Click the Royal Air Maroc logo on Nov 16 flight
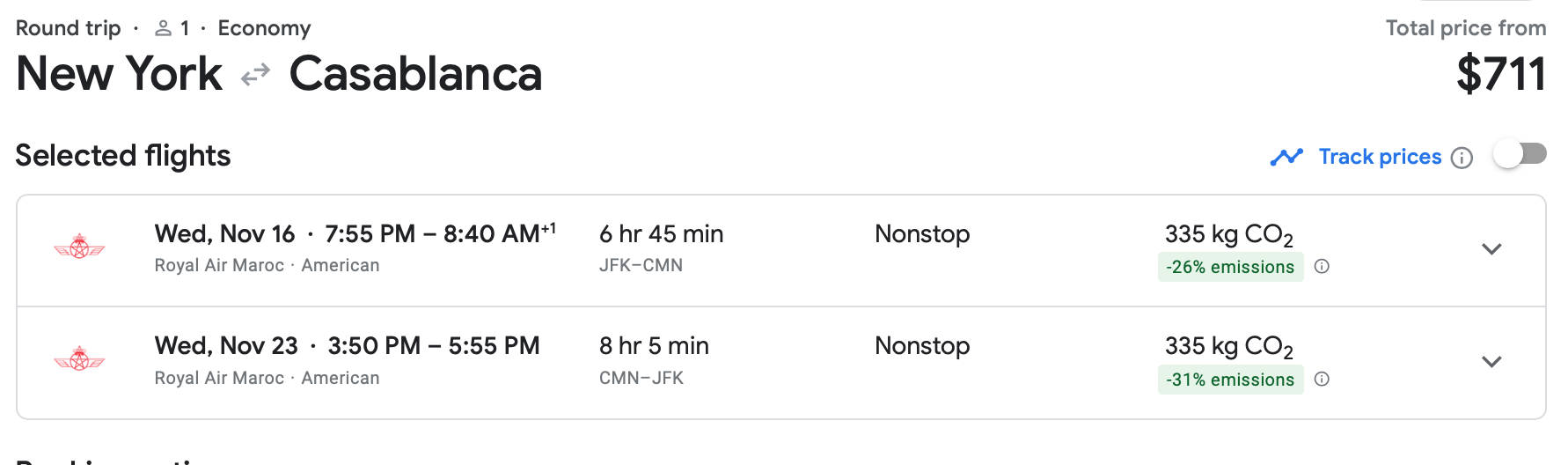Screen dimensions: 1568x465 pos(79,247)
